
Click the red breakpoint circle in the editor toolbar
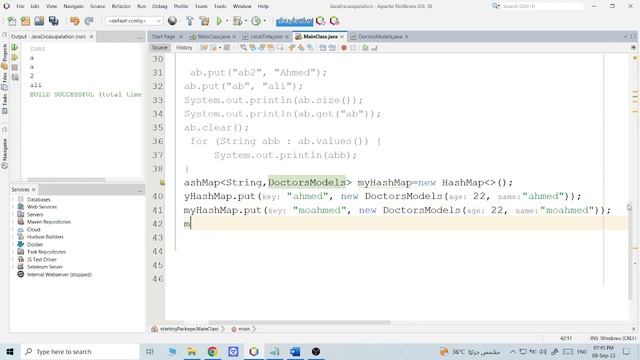click(x=344, y=48)
